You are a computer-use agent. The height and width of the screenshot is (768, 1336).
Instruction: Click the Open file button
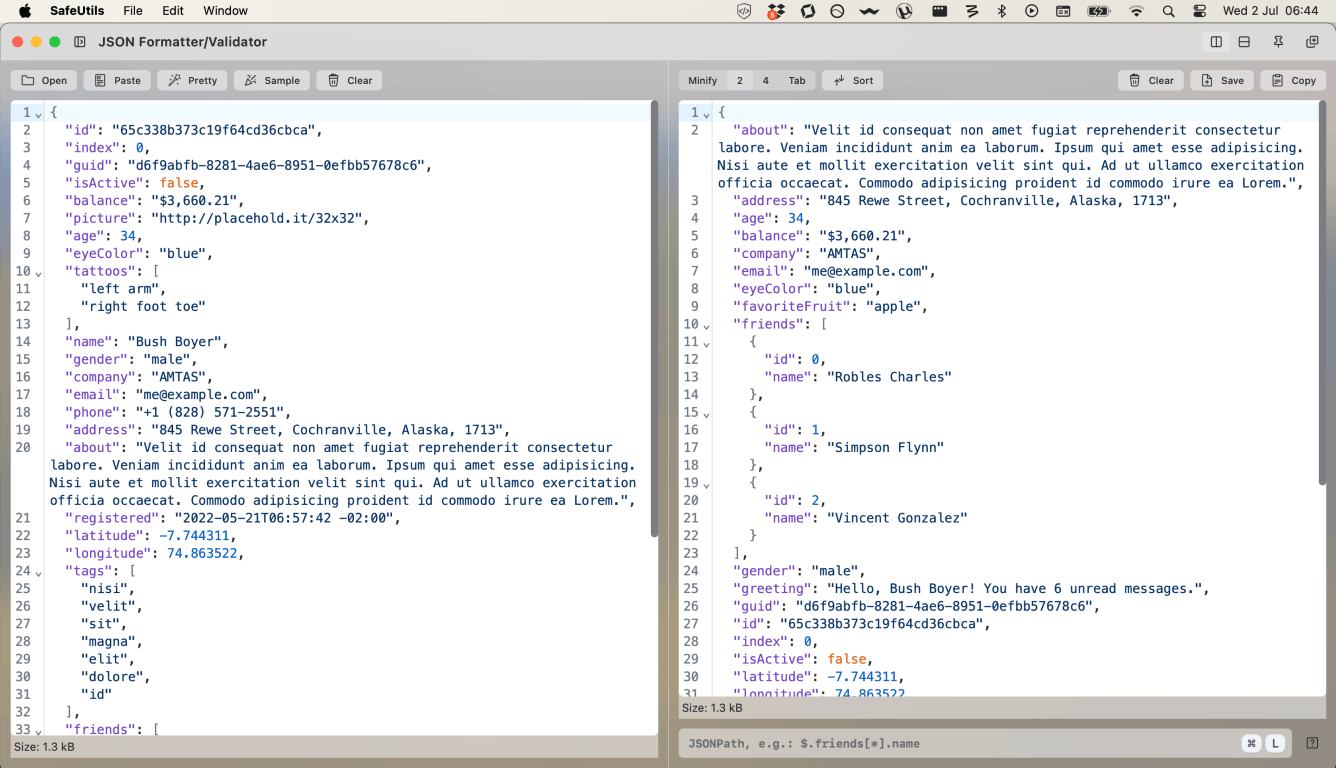[x=44, y=81]
